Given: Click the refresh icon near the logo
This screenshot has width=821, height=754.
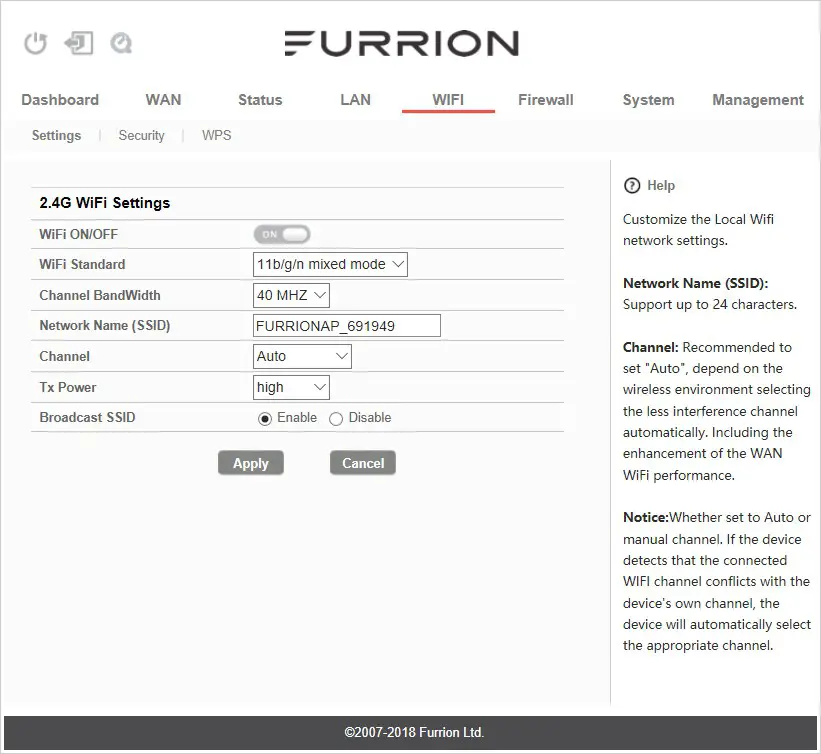Looking at the screenshot, I should (122, 43).
